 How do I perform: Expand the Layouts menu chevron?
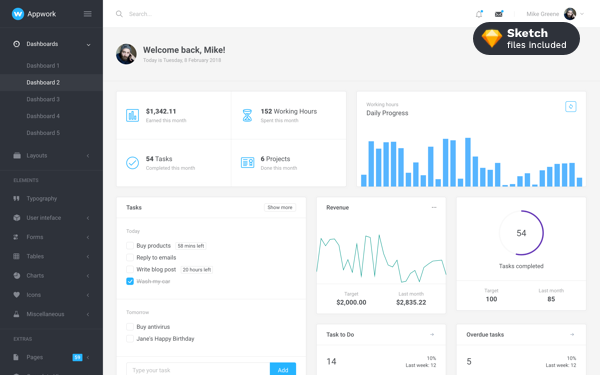(88, 155)
